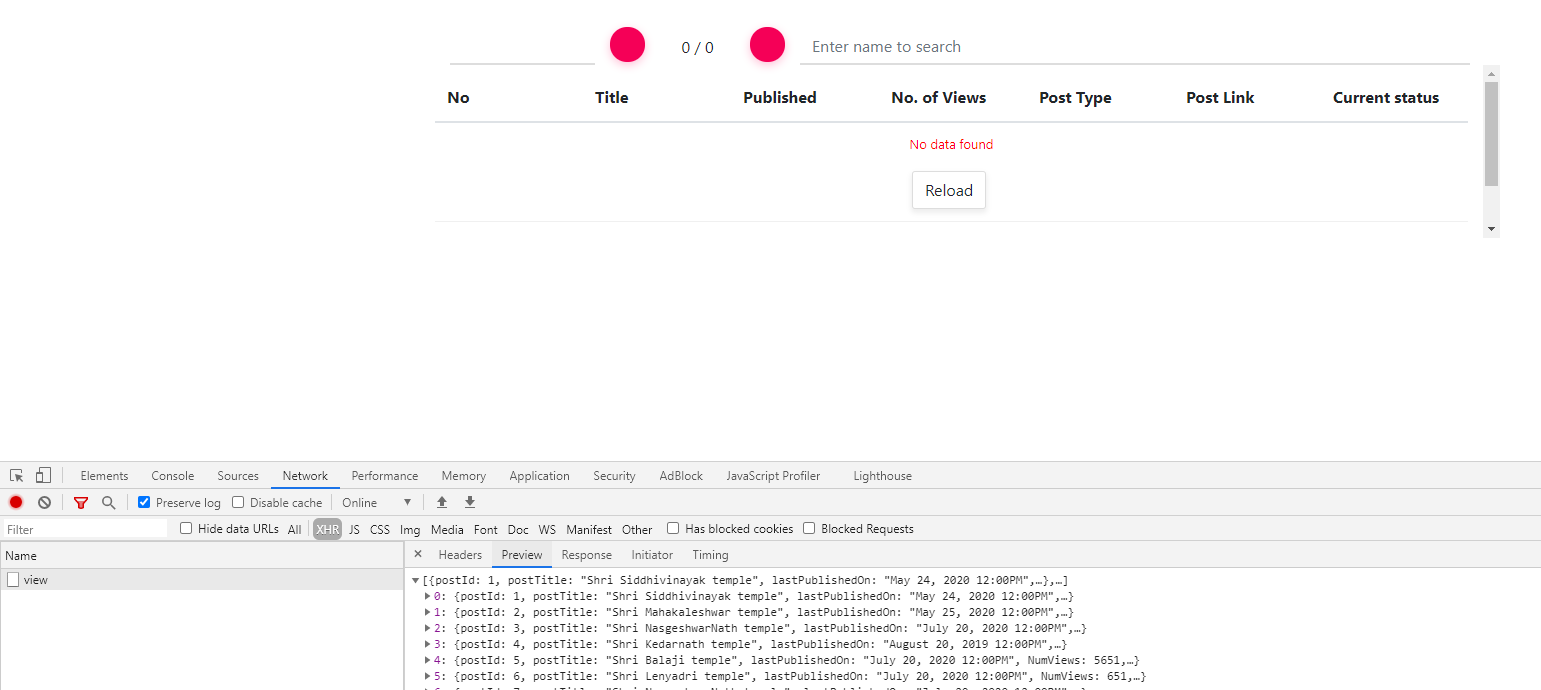Select the inspect element cursor tool
Viewport: 1541px width, 690px height.
pyautogui.click(x=15, y=475)
